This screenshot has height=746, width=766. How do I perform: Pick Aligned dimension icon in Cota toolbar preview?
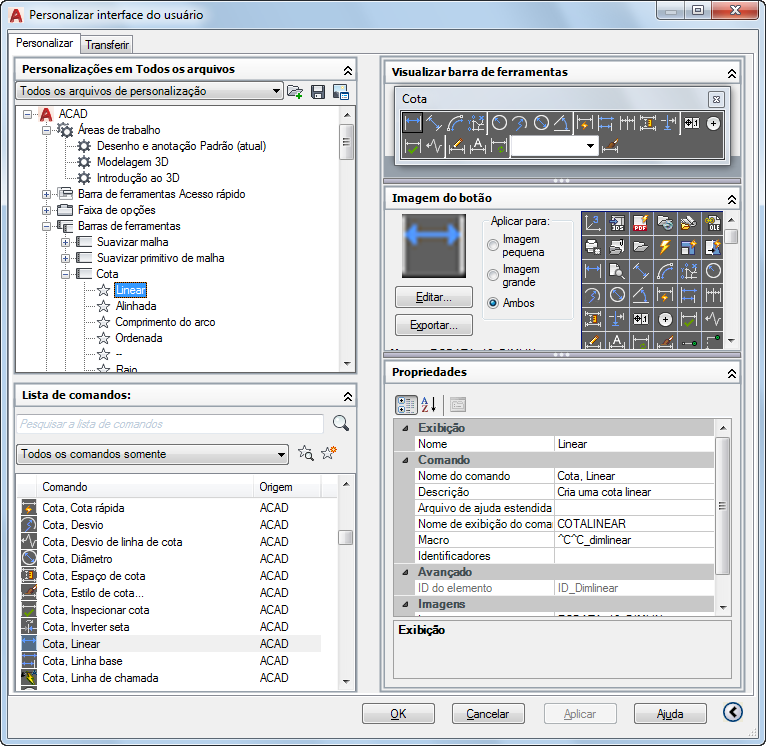[434, 123]
